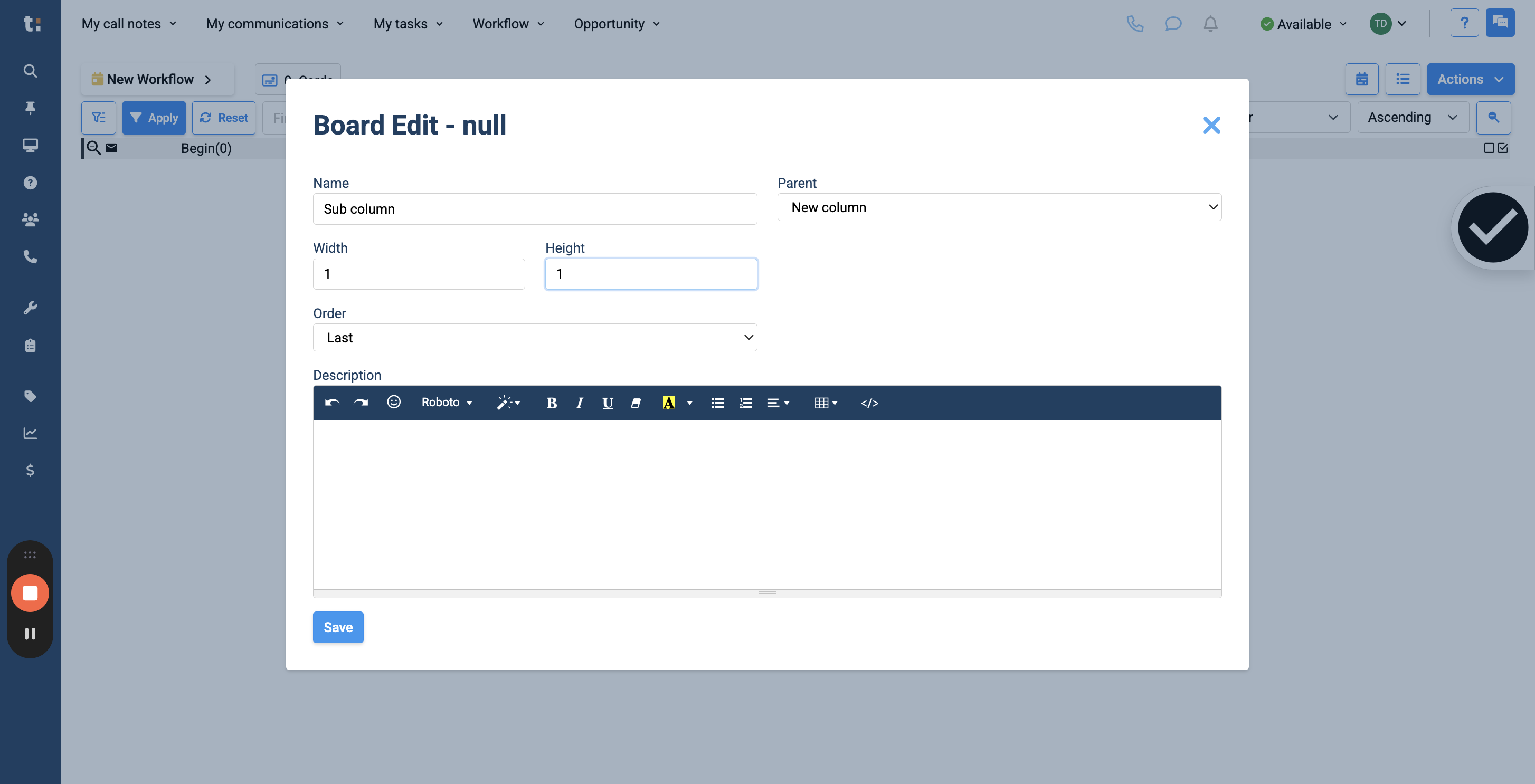Open the Roboto font family dropdown
The height and width of the screenshot is (784, 1535).
click(x=447, y=403)
